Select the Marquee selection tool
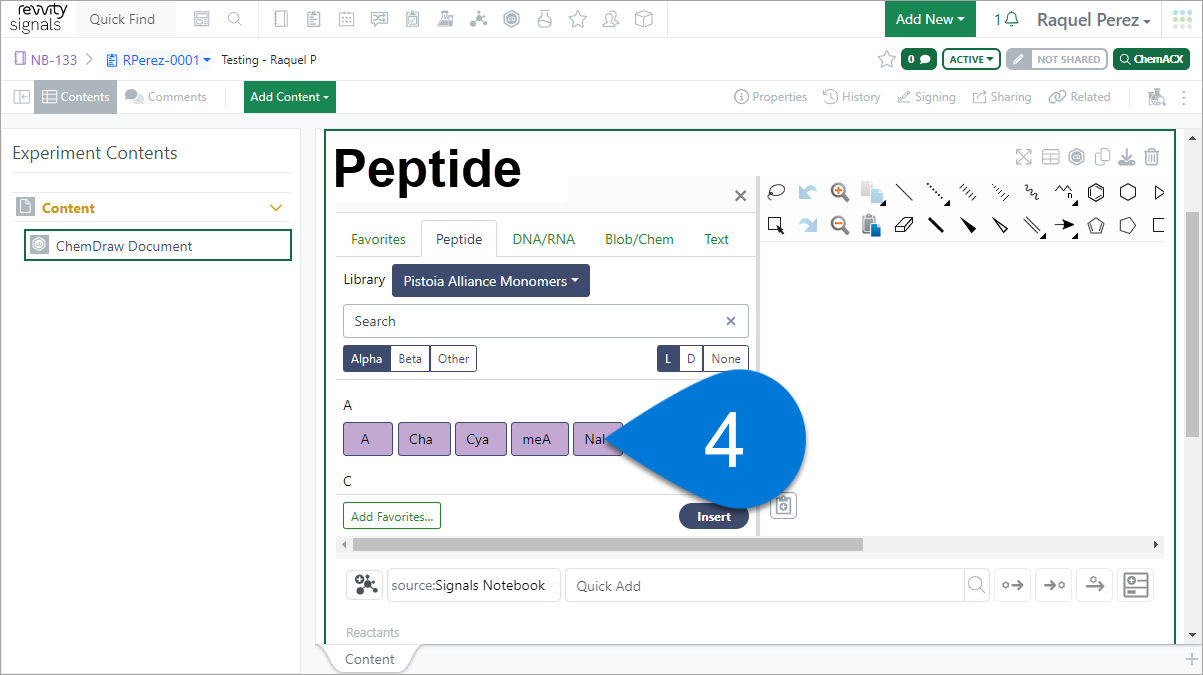 775,225
